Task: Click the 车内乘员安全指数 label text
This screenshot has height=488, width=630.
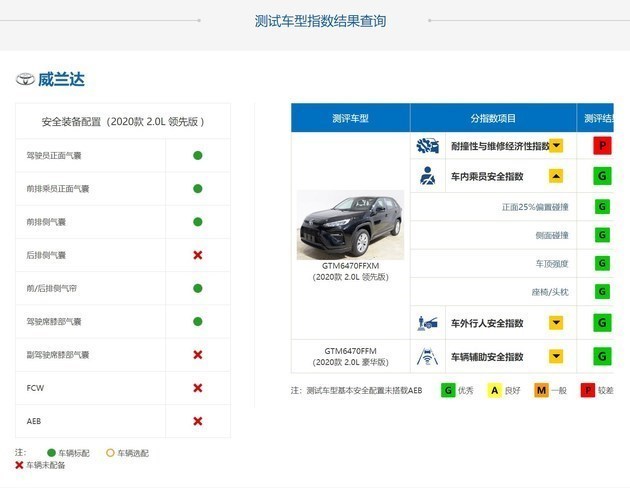Action: click(x=487, y=176)
